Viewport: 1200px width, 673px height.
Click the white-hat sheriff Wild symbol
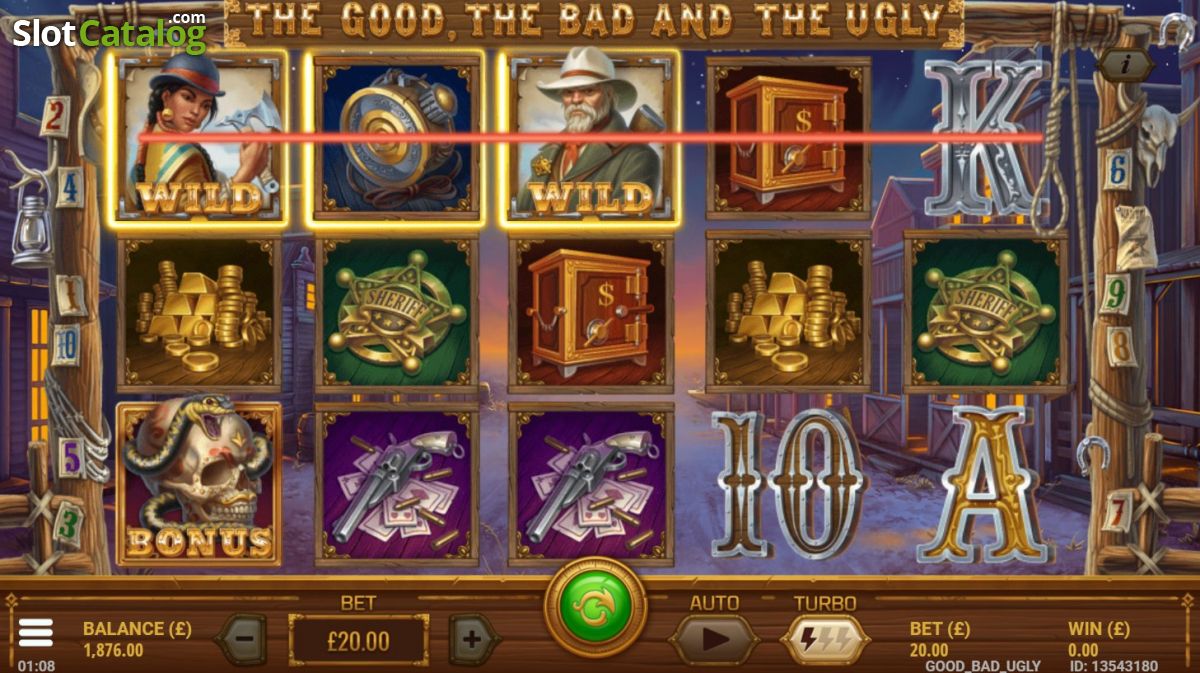click(x=591, y=136)
